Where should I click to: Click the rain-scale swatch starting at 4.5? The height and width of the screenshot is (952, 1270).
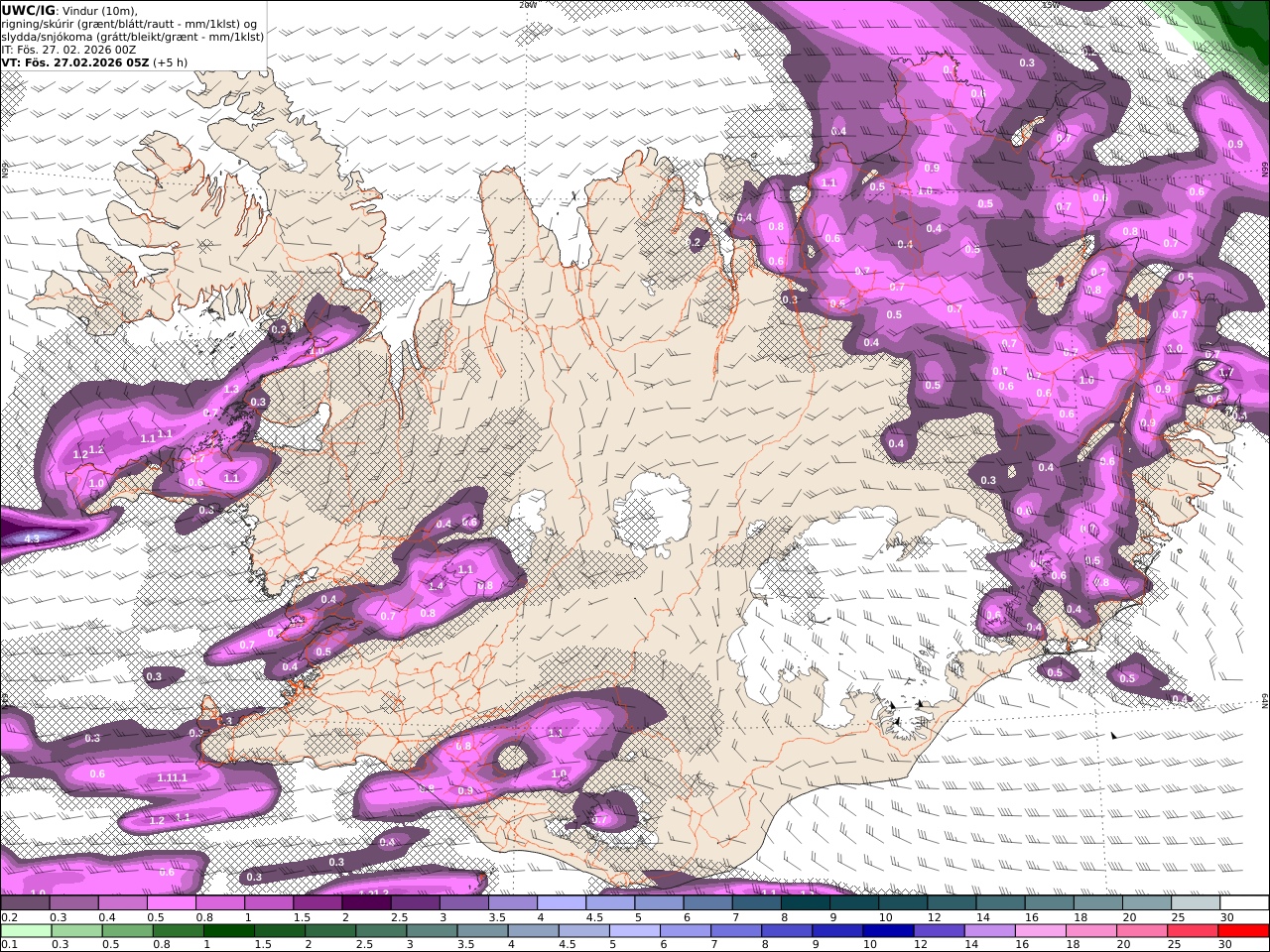pyautogui.click(x=583, y=931)
